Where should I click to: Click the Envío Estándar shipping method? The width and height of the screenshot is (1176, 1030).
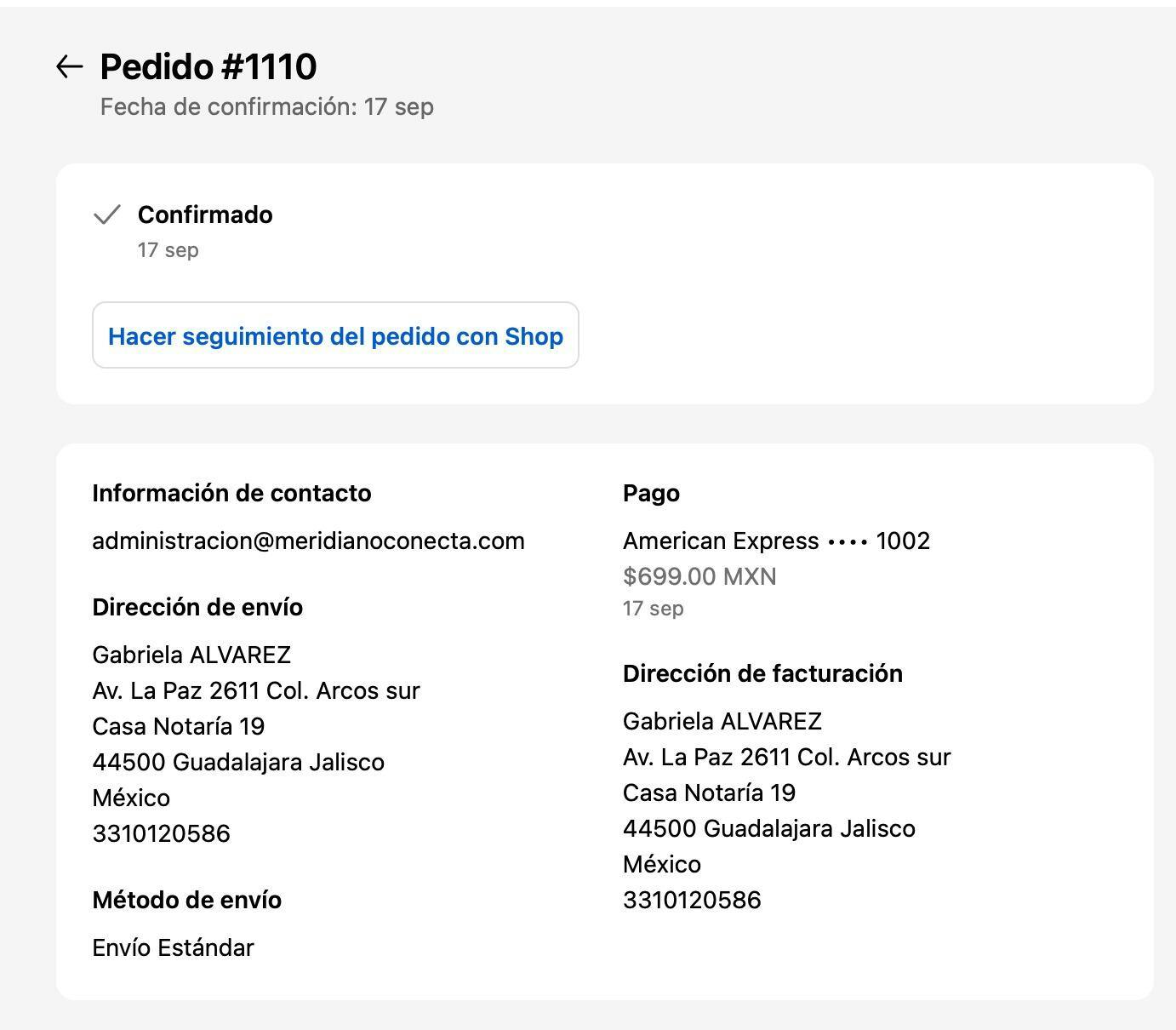pyautogui.click(x=173, y=947)
